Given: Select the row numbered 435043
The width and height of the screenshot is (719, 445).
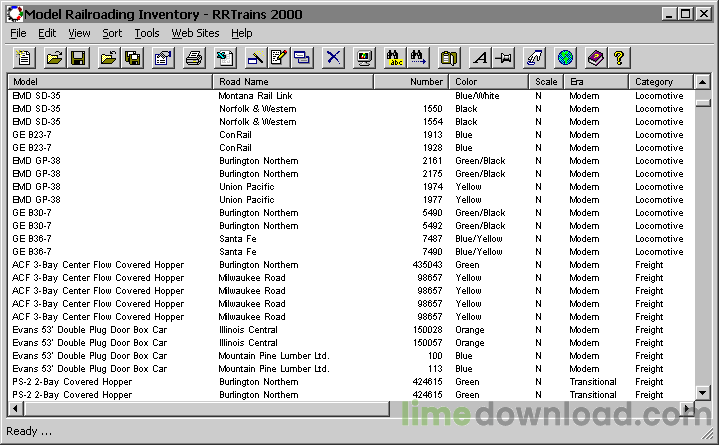Looking at the screenshot, I should click(351, 265).
